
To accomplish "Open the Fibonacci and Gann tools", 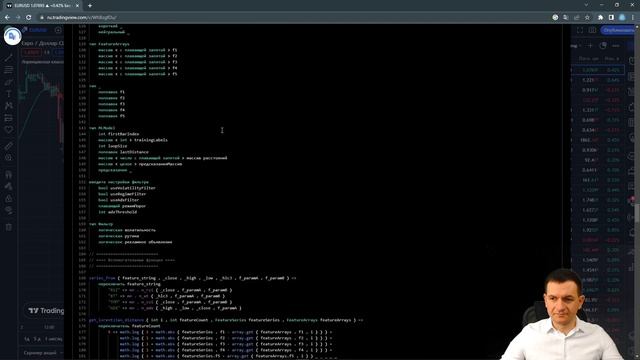I will (9, 70).
